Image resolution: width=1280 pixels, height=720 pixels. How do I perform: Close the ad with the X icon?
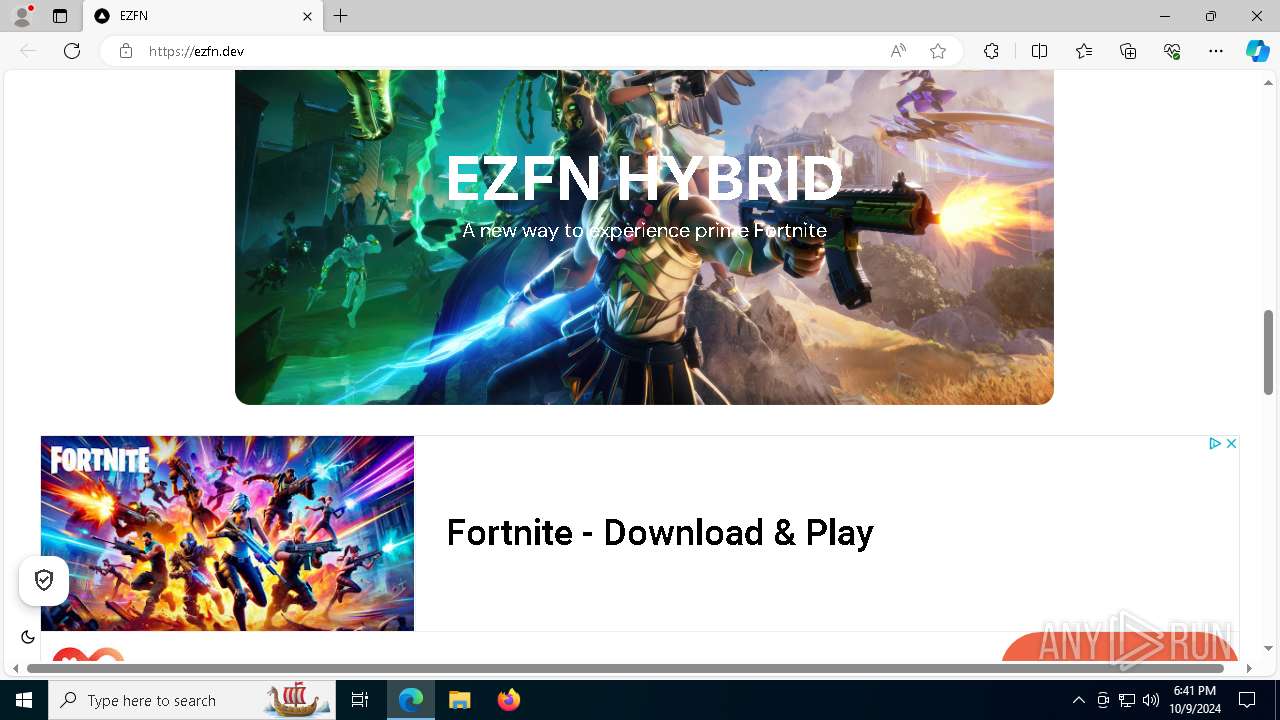pos(1231,443)
